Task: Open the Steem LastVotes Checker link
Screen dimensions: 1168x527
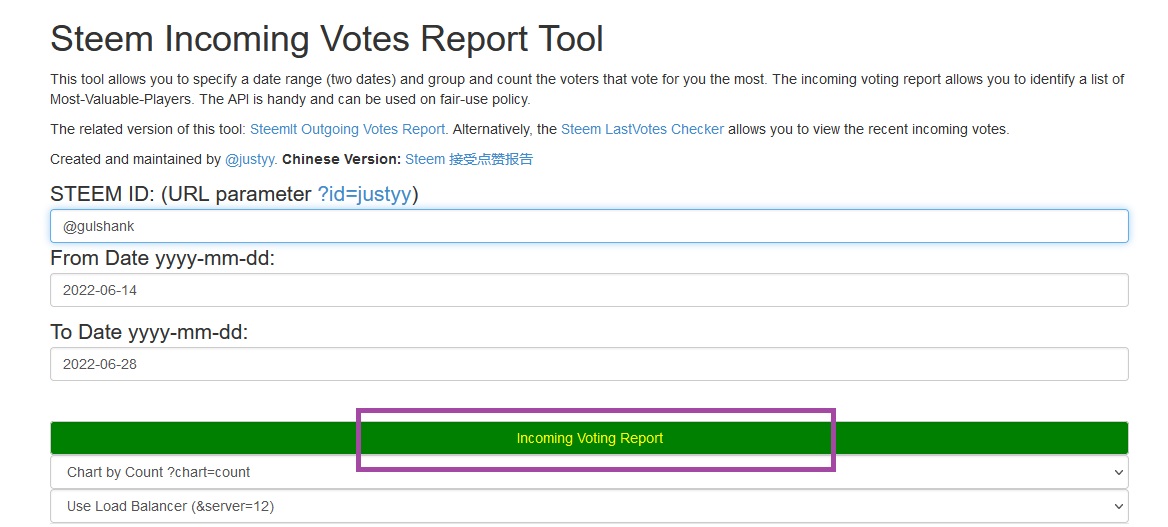Action: coord(642,129)
